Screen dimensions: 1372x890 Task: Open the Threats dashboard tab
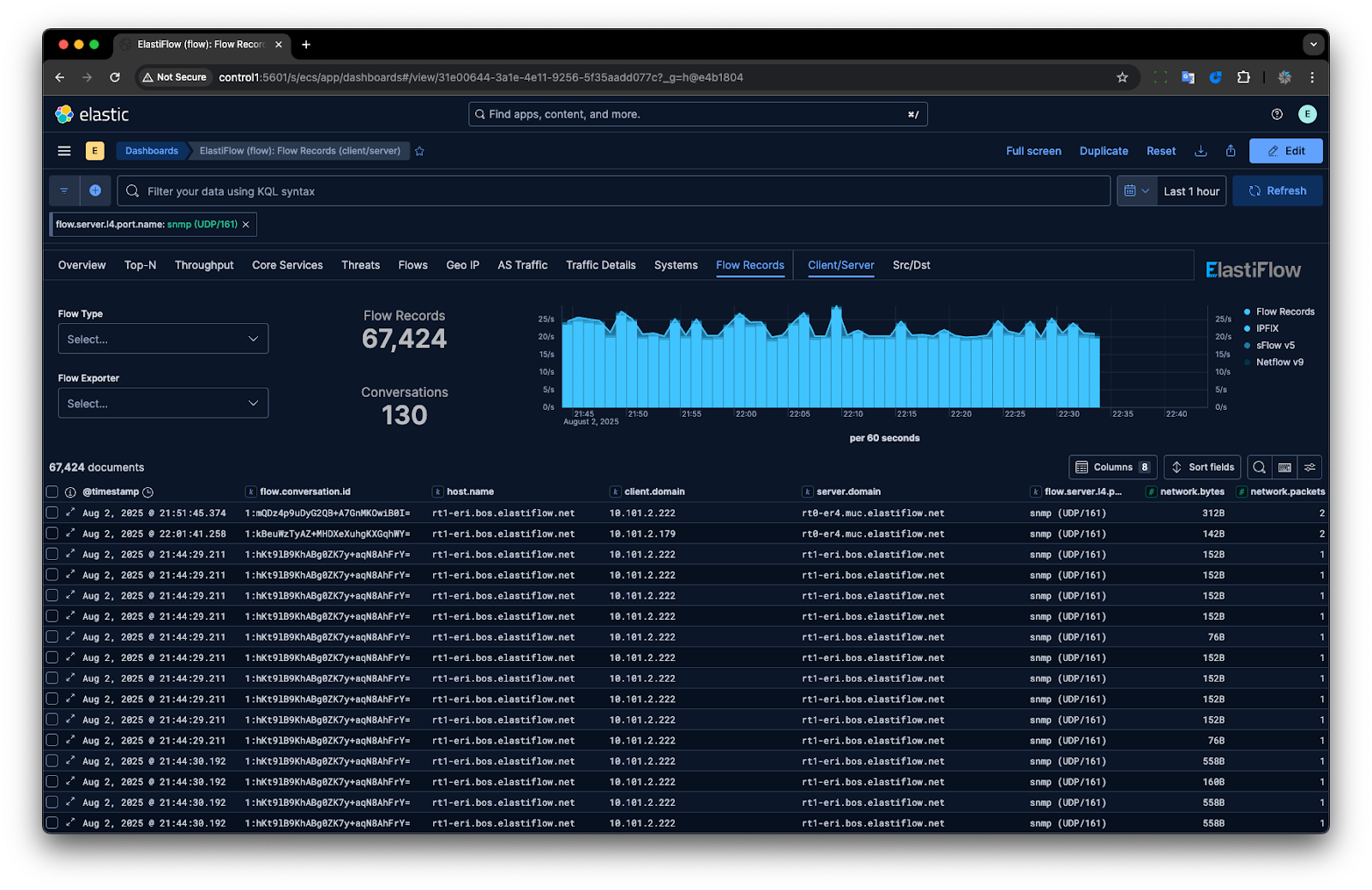(360, 266)
